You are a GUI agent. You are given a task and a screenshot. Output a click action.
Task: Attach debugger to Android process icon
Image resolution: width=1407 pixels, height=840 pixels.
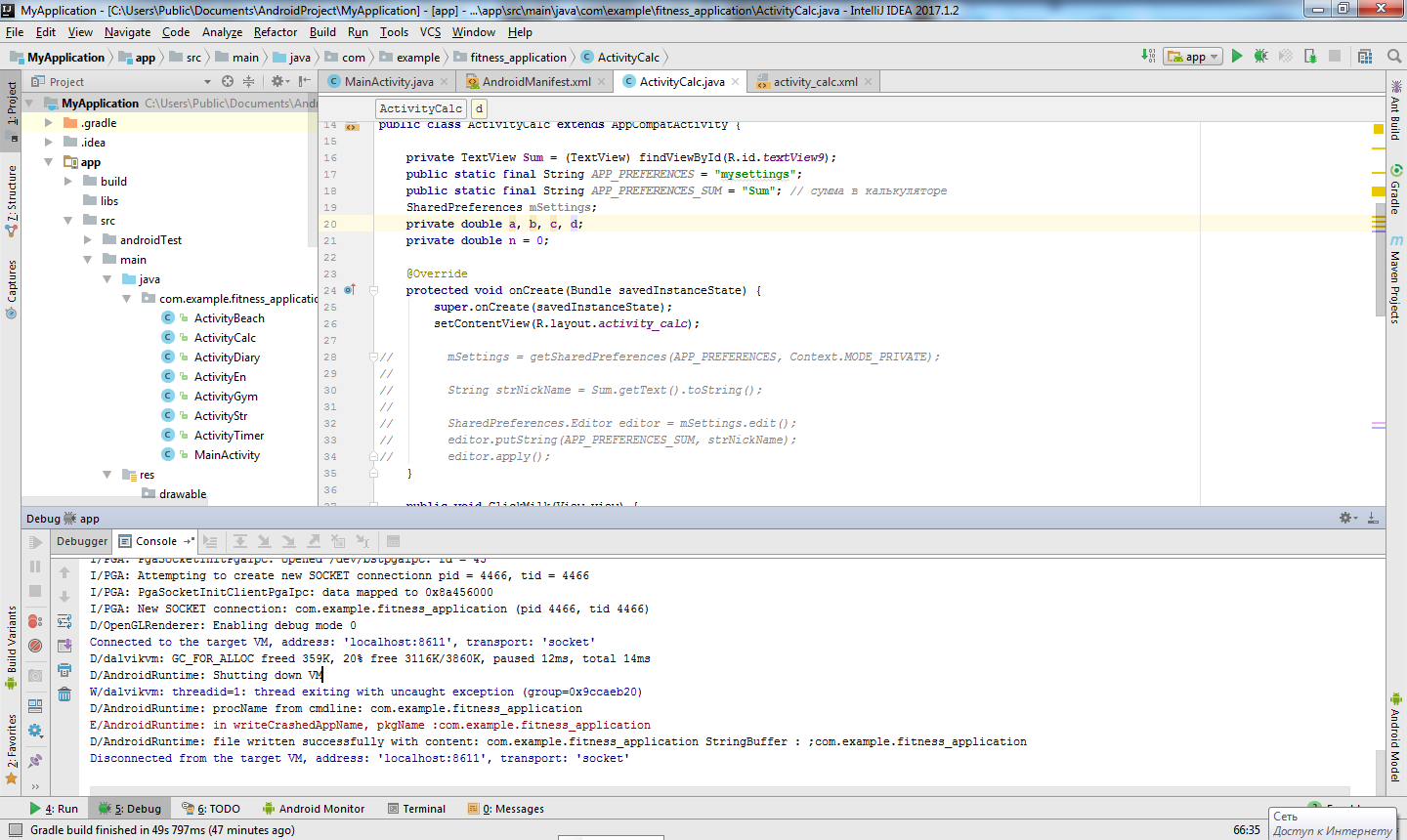click(1310, 57)
